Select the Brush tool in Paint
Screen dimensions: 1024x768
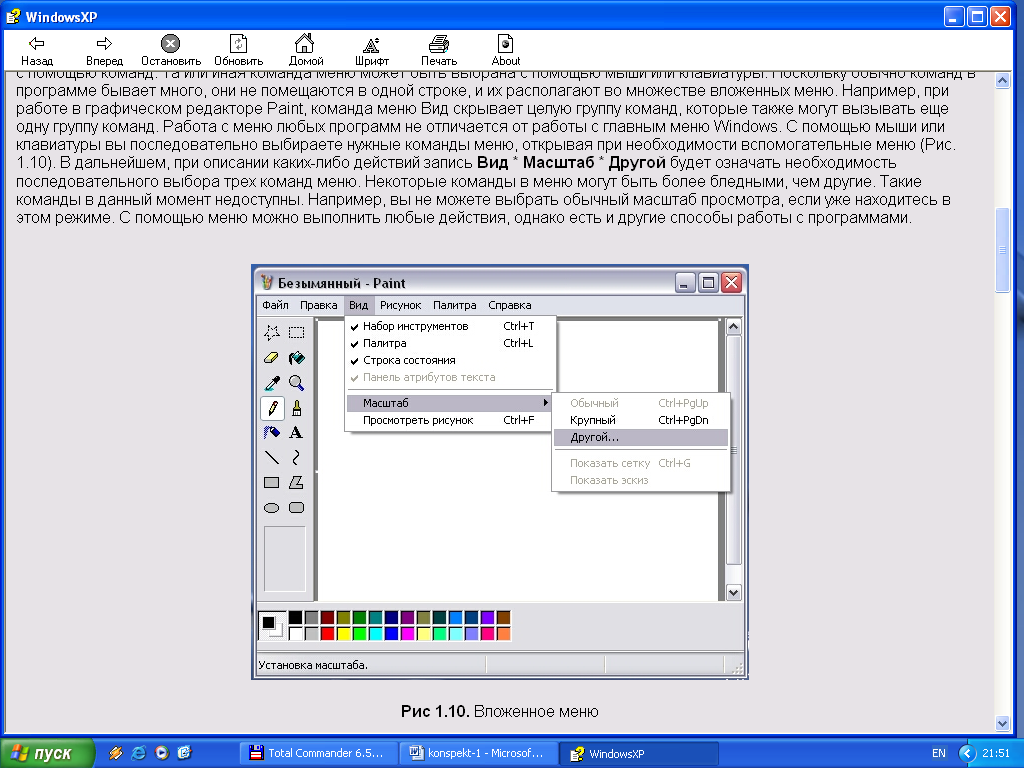[x=296, y=408]
